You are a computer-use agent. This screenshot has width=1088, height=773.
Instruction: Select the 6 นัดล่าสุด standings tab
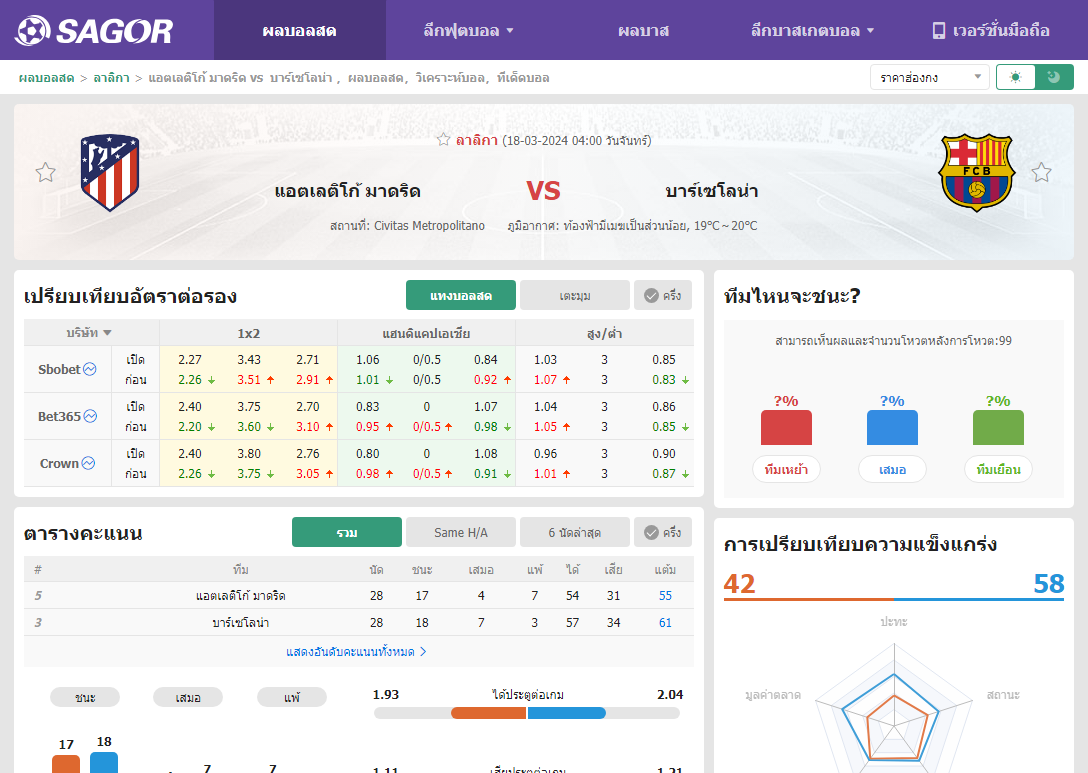[575, 532]
